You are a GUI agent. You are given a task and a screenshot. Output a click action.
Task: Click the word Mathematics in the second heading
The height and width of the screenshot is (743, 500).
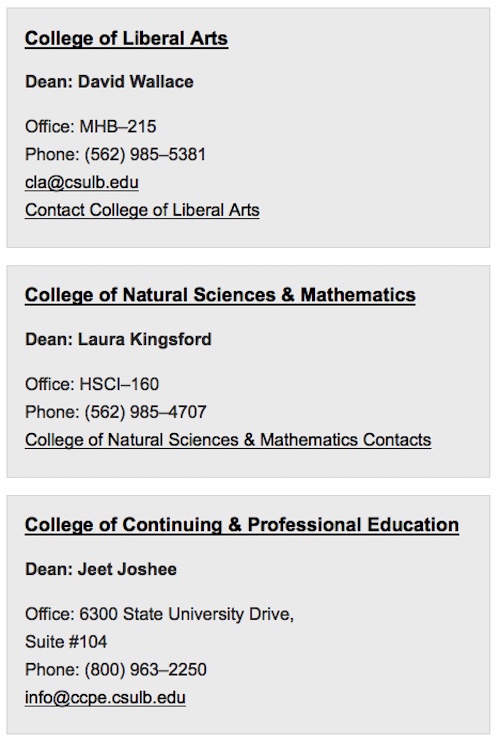click(358, 295)
